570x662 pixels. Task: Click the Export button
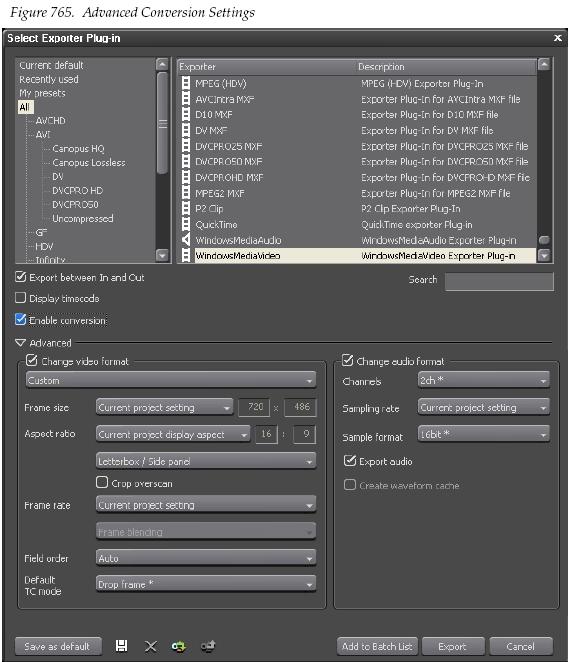[x=453, y=646]
